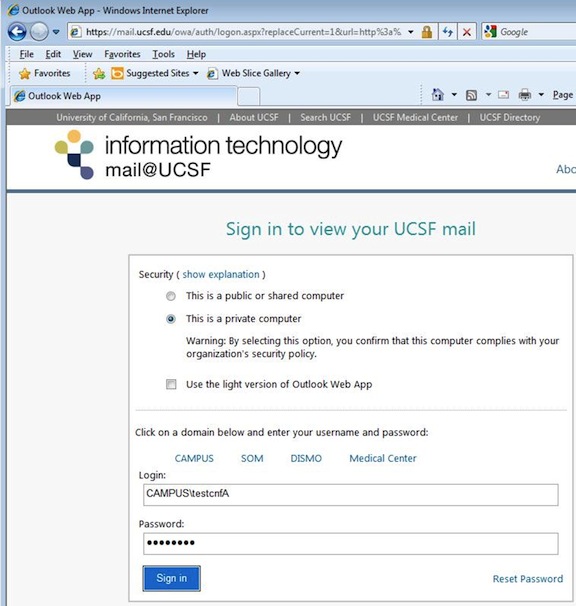Open the address bar history dropdown arrow
This screenshot has width=576, height=606.
click(x=411, y=32)
